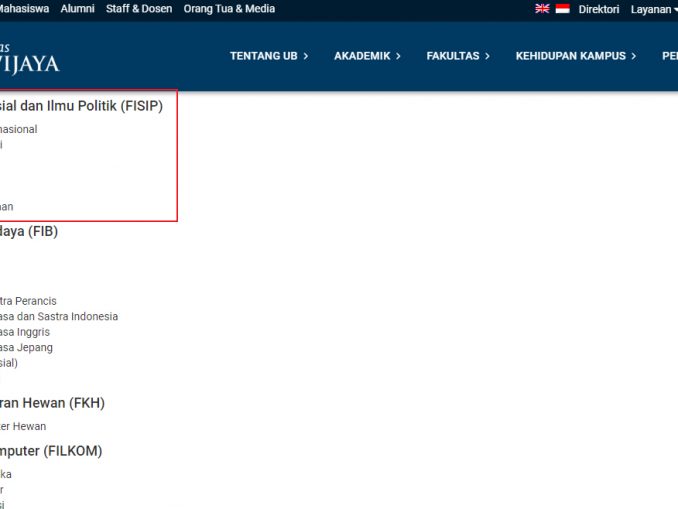Open the Kedokteran Hewan (FKH) heading
This screenshot has width=678, height=509.
(x=52, y=403)
